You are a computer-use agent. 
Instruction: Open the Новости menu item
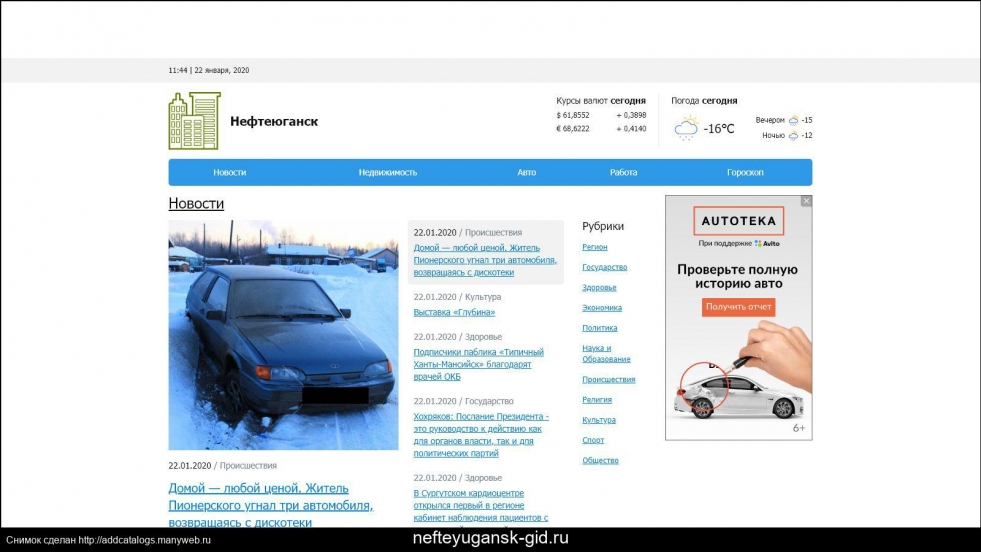(x=229, y=172)
